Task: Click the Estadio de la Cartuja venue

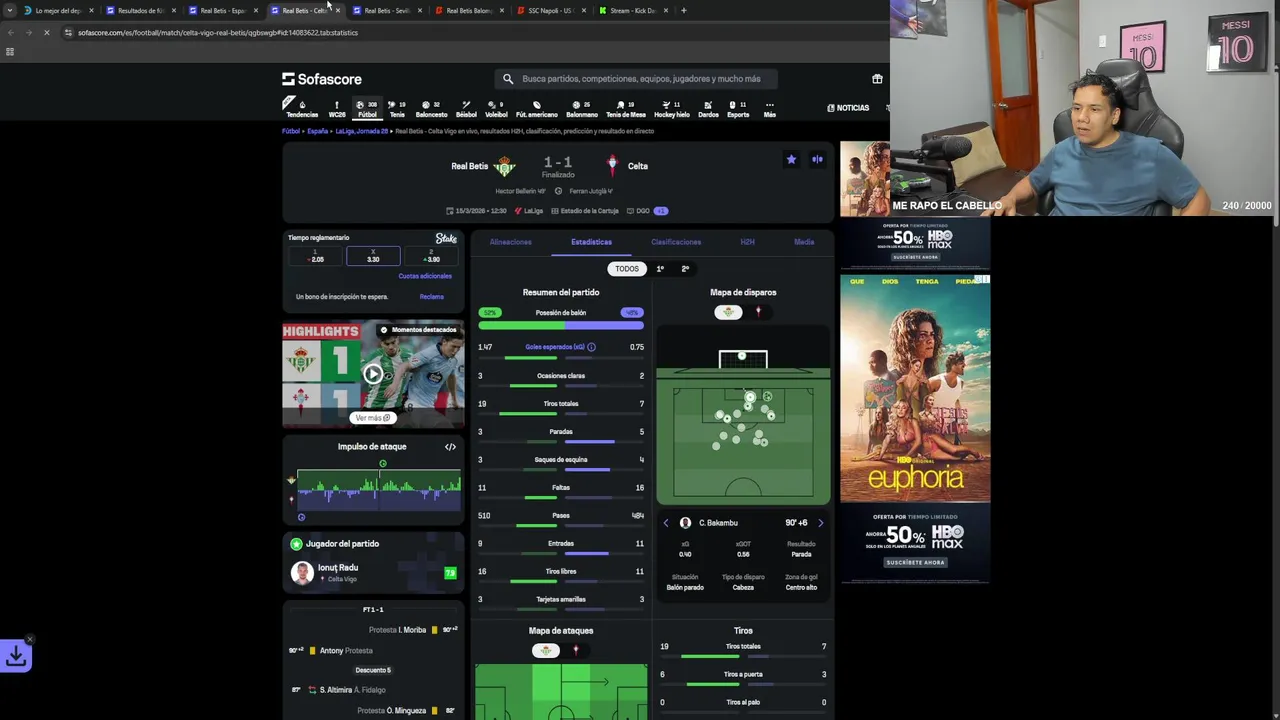Action: tap(585, 211)
